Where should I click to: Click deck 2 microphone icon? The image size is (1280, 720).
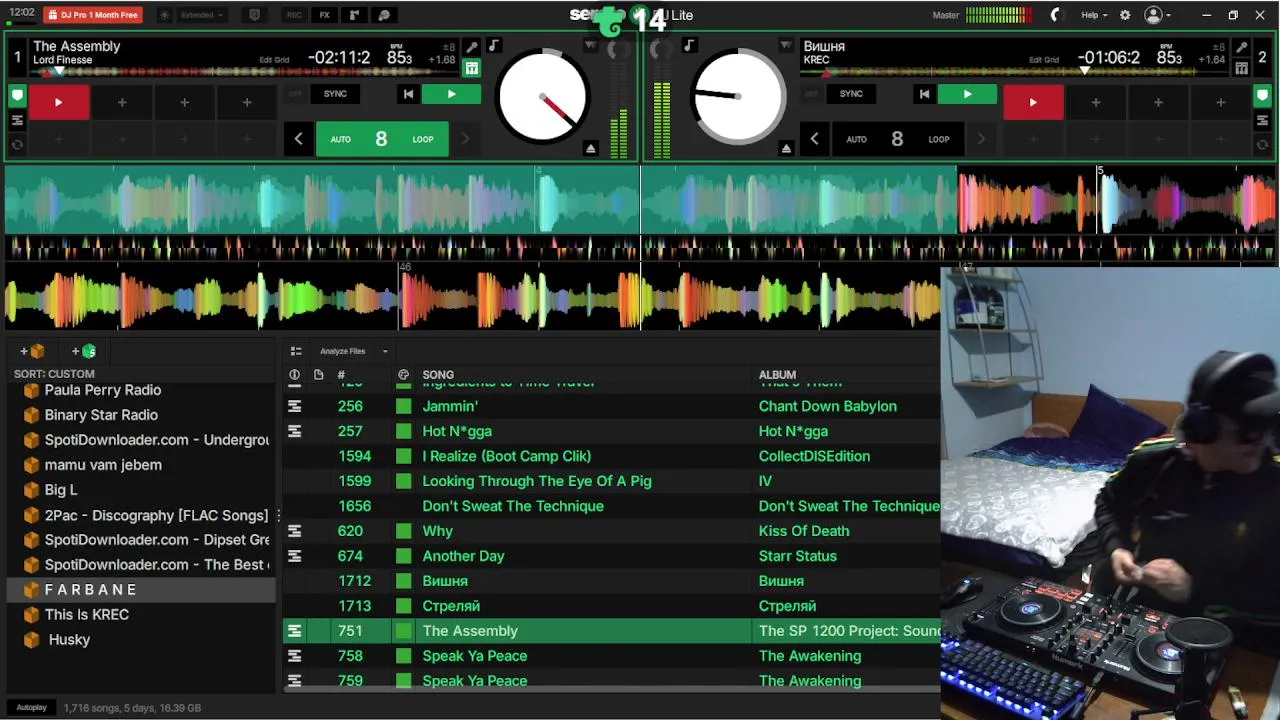pyautogui.click(x=1241, y=47)
